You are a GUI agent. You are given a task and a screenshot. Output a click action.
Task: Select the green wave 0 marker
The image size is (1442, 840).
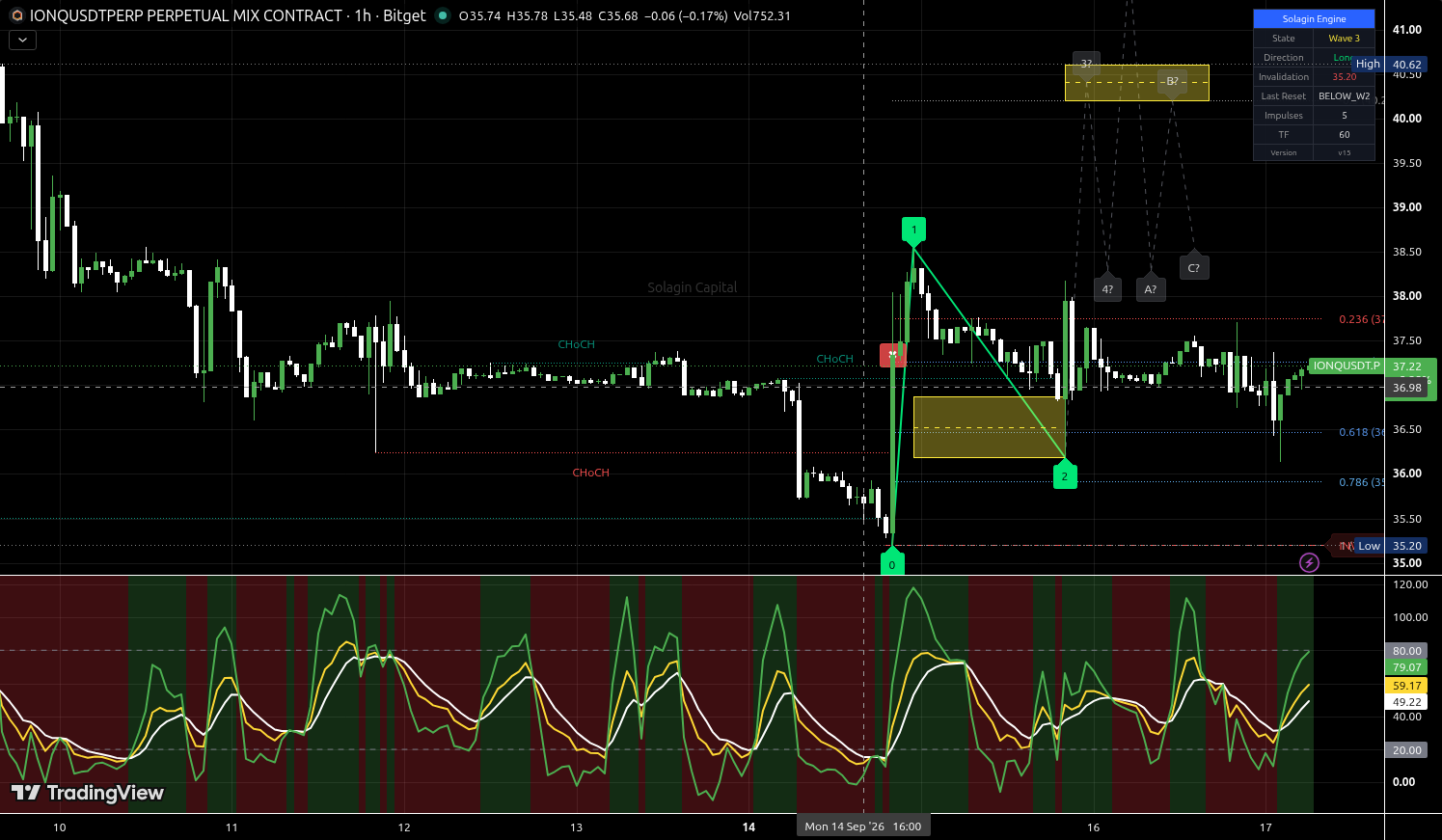(892, 563)
